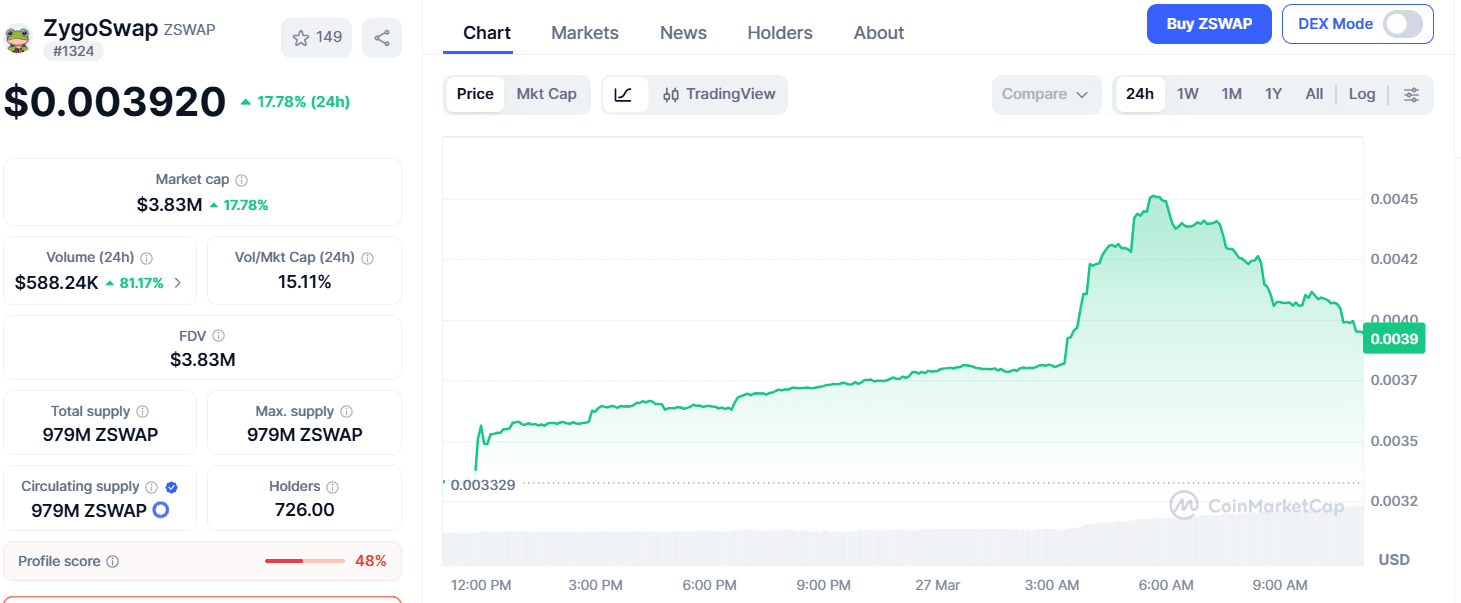Enable Log scale on the chart

tap(1362, 93)
